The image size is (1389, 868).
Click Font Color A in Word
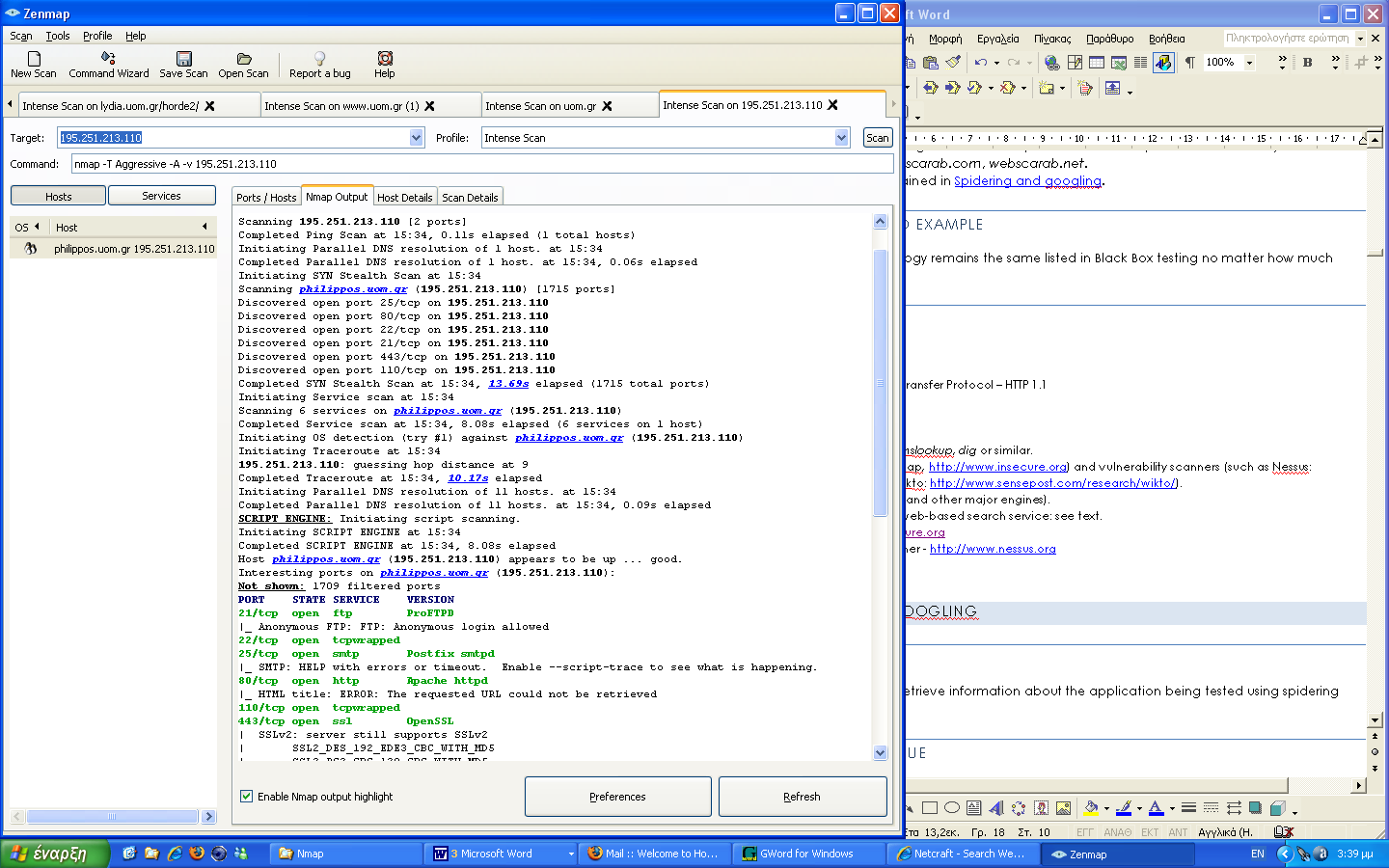click(x=1157, y=808)
